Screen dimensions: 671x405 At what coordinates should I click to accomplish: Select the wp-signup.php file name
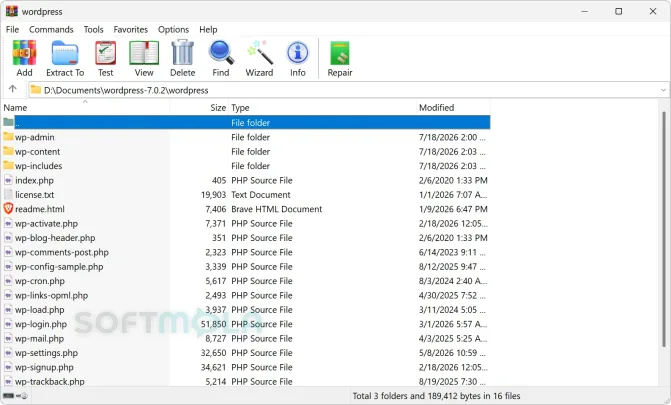click(44, 367)
